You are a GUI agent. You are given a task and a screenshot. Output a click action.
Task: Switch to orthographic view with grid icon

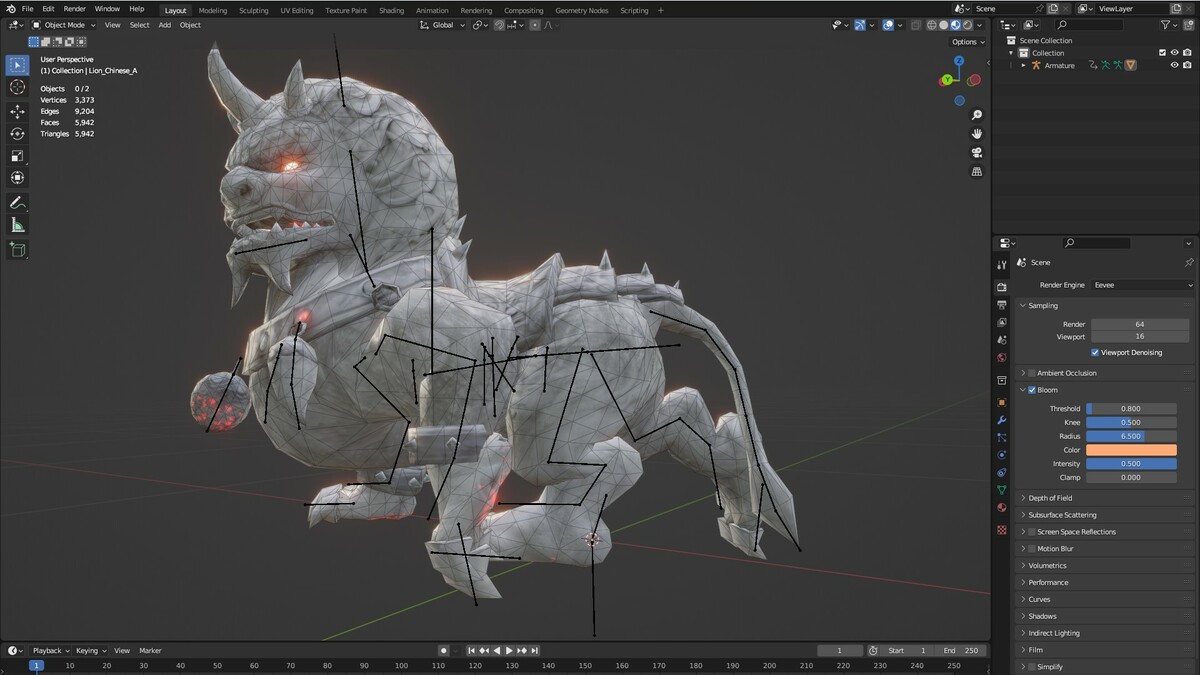977,172
